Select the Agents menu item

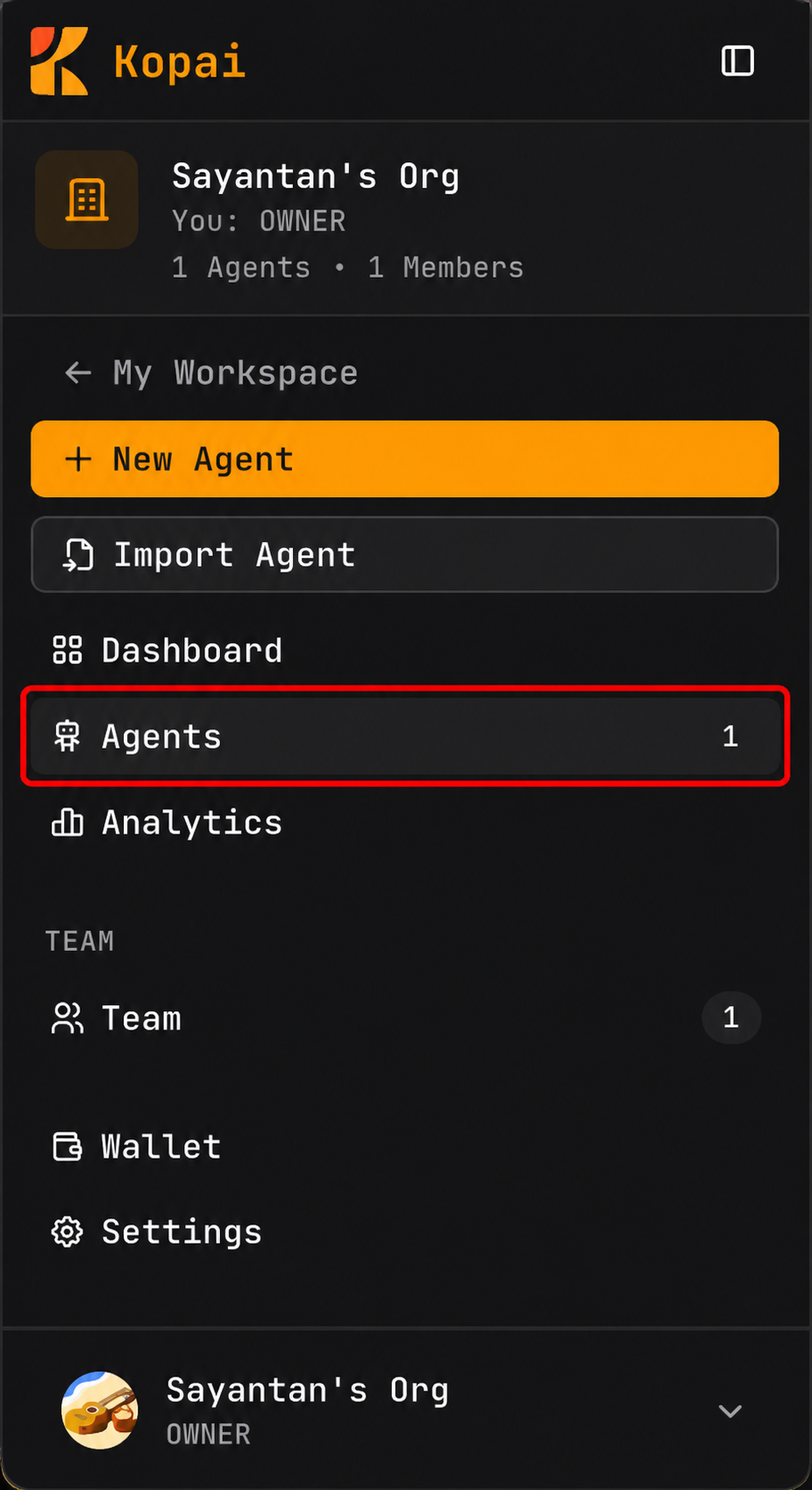[x=404, y=737]
